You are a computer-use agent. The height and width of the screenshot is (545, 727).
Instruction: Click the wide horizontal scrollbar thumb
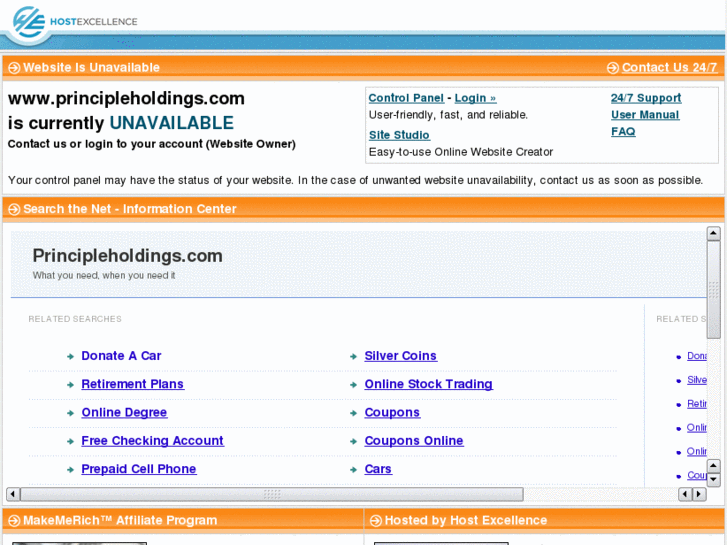tap(272, 494)
